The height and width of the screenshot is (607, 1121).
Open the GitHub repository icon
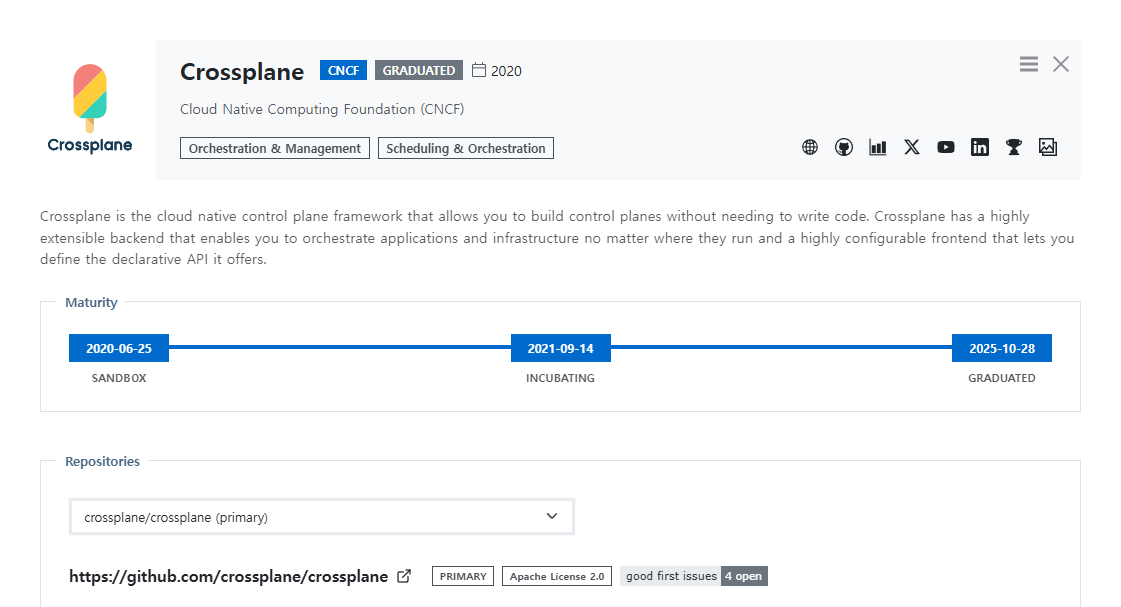(844, 147)
